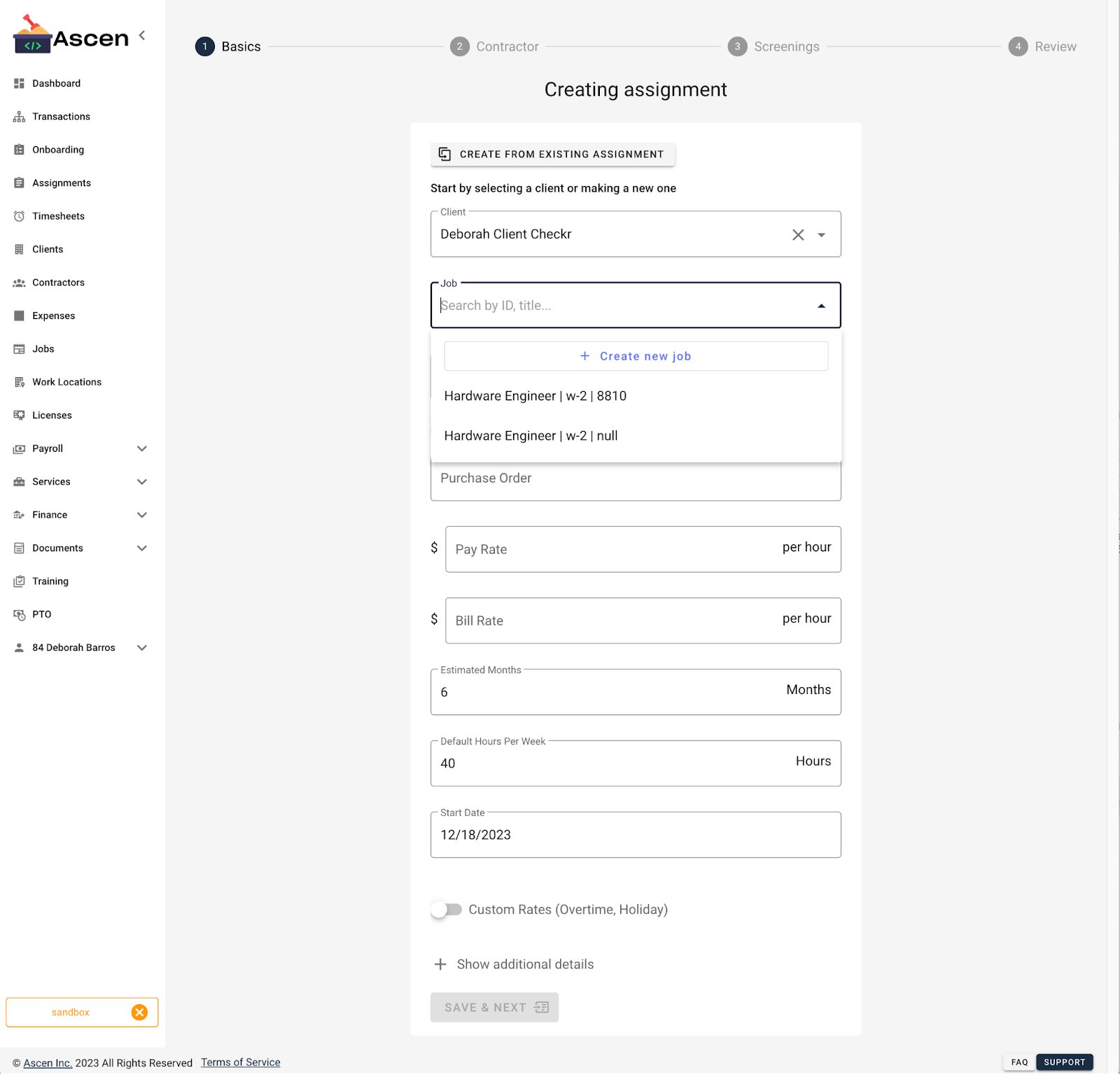Click the plus icon beside Show additional details

pos(440,964)
